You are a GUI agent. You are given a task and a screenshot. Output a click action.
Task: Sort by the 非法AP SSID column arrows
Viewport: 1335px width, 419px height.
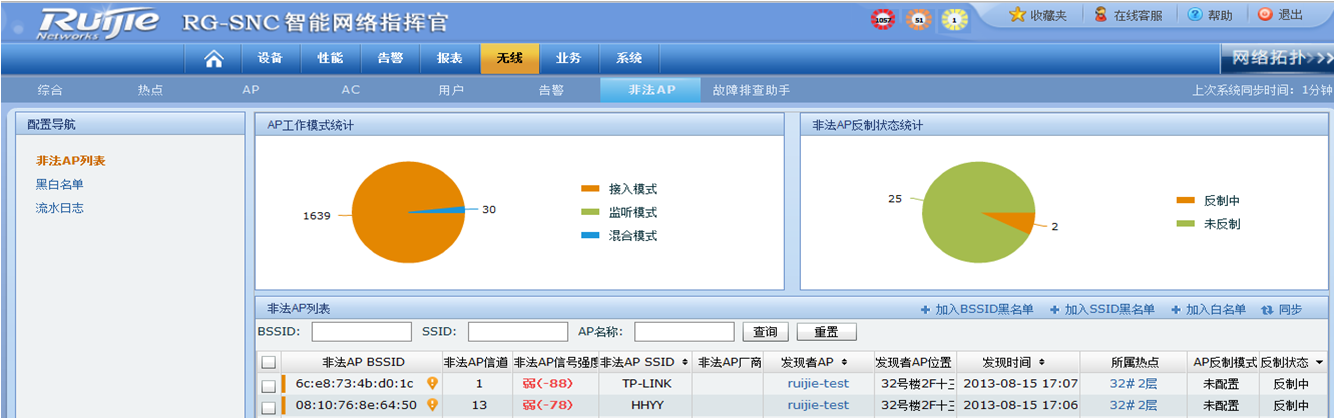pos(684,362)
